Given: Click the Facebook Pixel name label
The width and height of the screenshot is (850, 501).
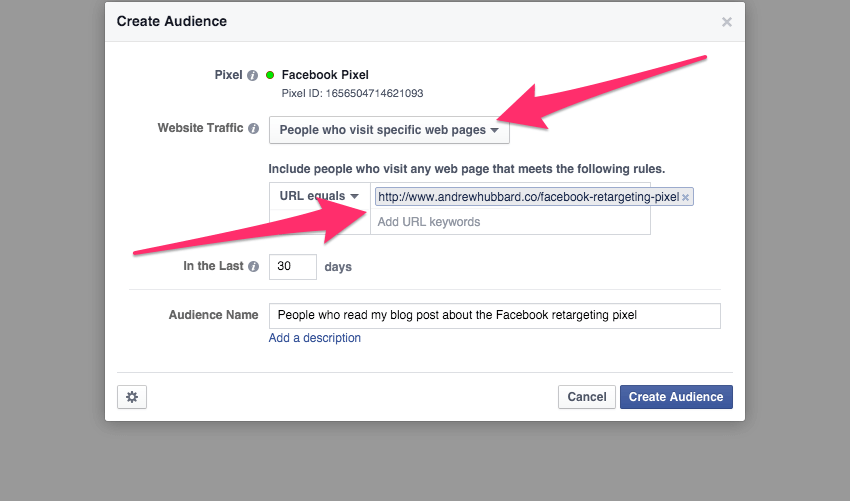Looking at the screenshot, I should click(325, 75).
